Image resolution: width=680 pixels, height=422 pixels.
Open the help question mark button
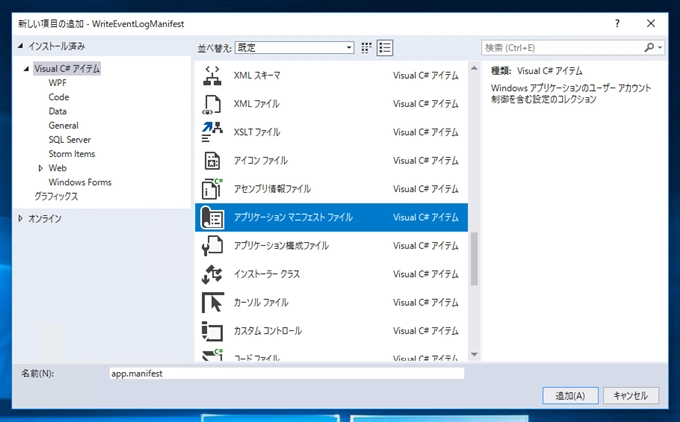[x=617, y=23]
